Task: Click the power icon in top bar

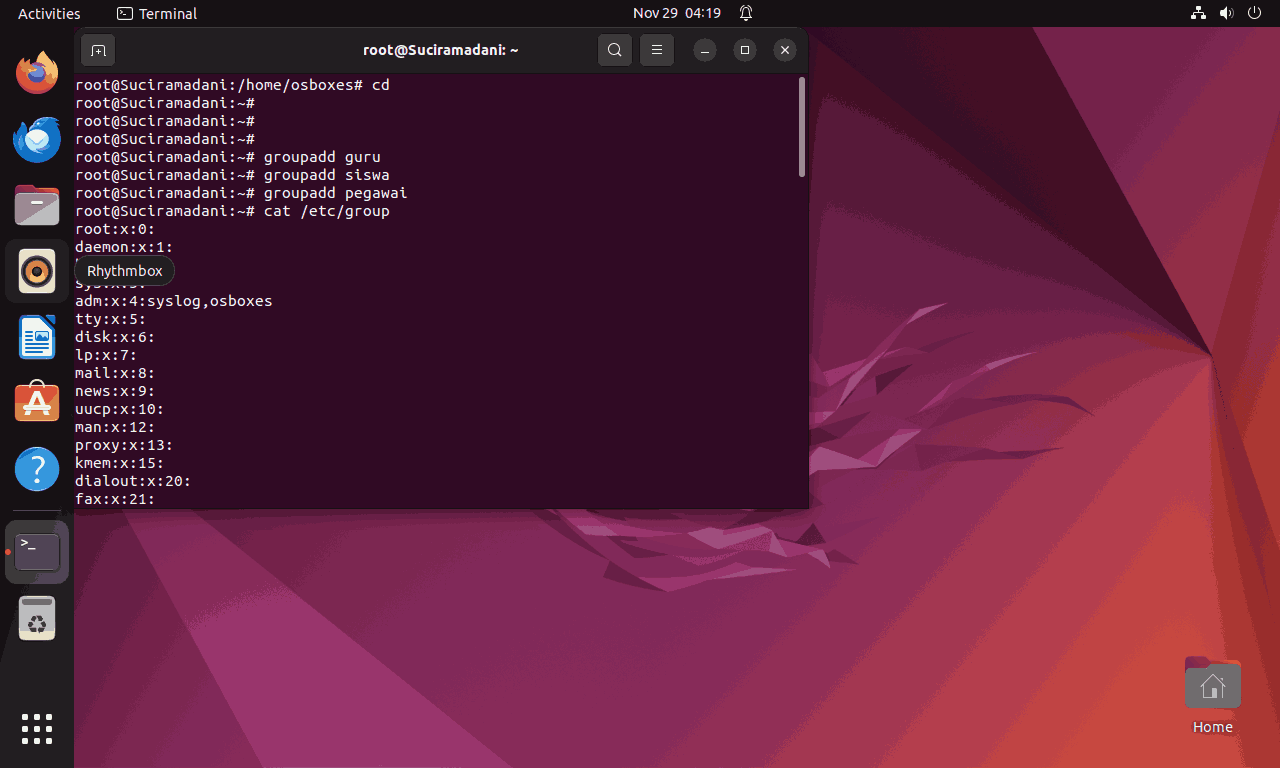Action: click(x=1254, y=13)
